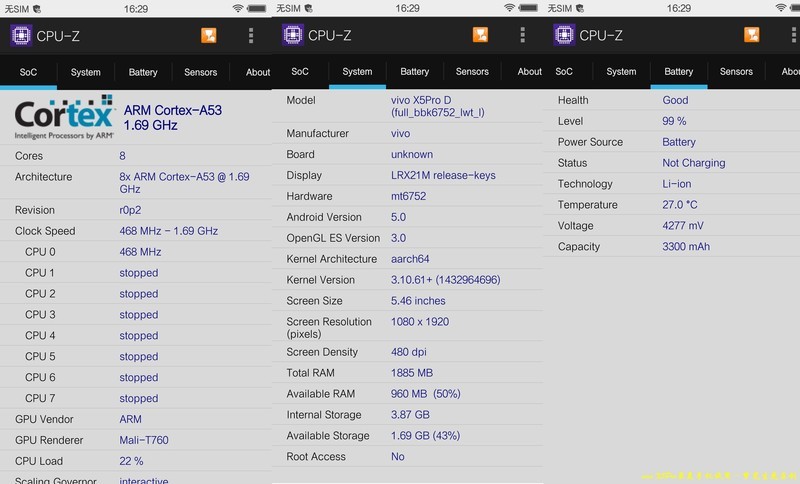
Task: Select System tab in middle screen
Action: click(x=357, y=71)
